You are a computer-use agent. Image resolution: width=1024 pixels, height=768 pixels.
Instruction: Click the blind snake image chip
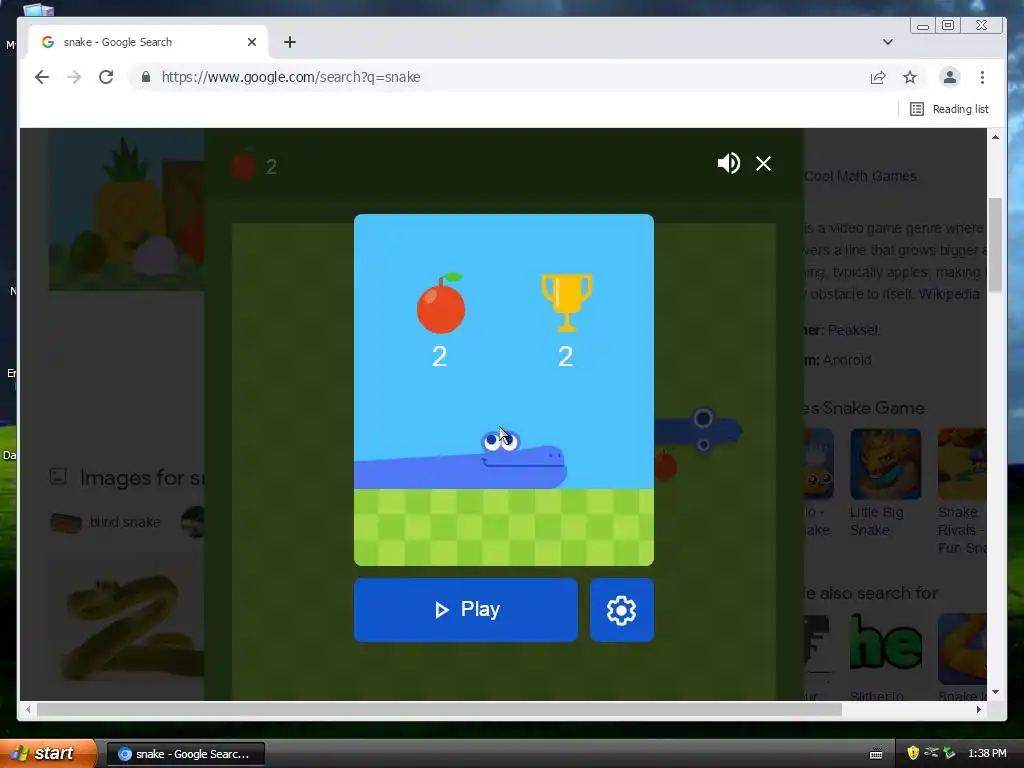pyautogui.click(x=106, y=522)
